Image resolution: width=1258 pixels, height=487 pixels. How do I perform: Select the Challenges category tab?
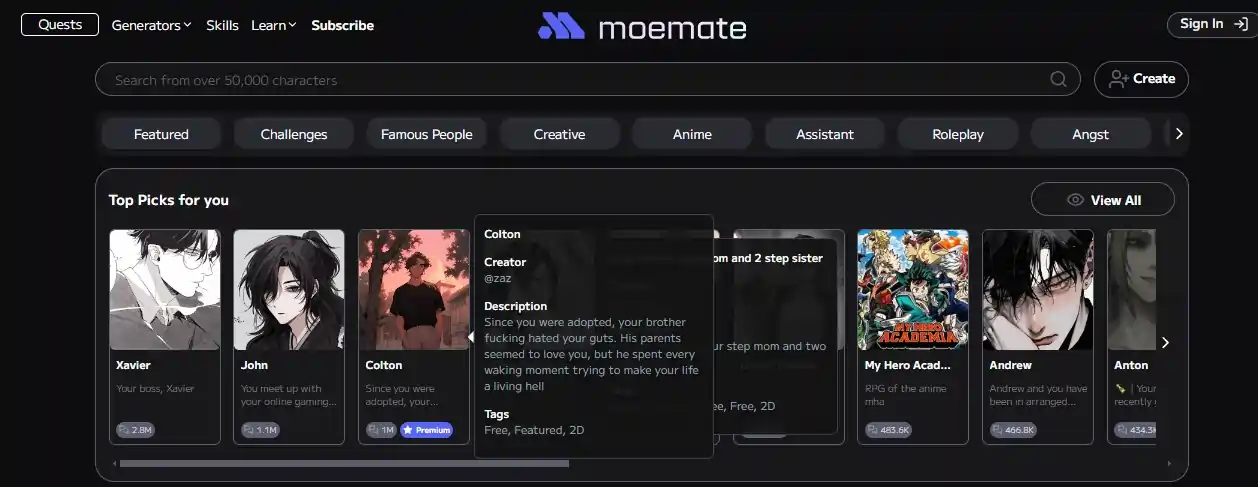click(294, 134)
